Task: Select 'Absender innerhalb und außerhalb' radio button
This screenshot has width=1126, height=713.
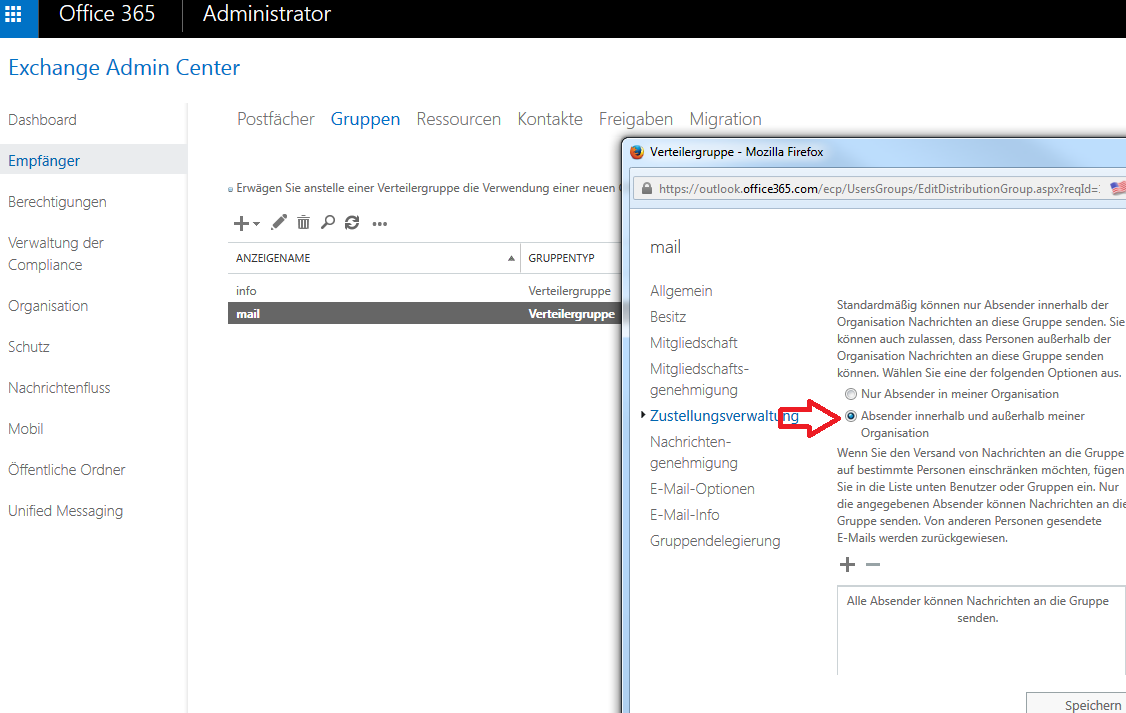Action: pyautogui.click(x=851, y=416)
